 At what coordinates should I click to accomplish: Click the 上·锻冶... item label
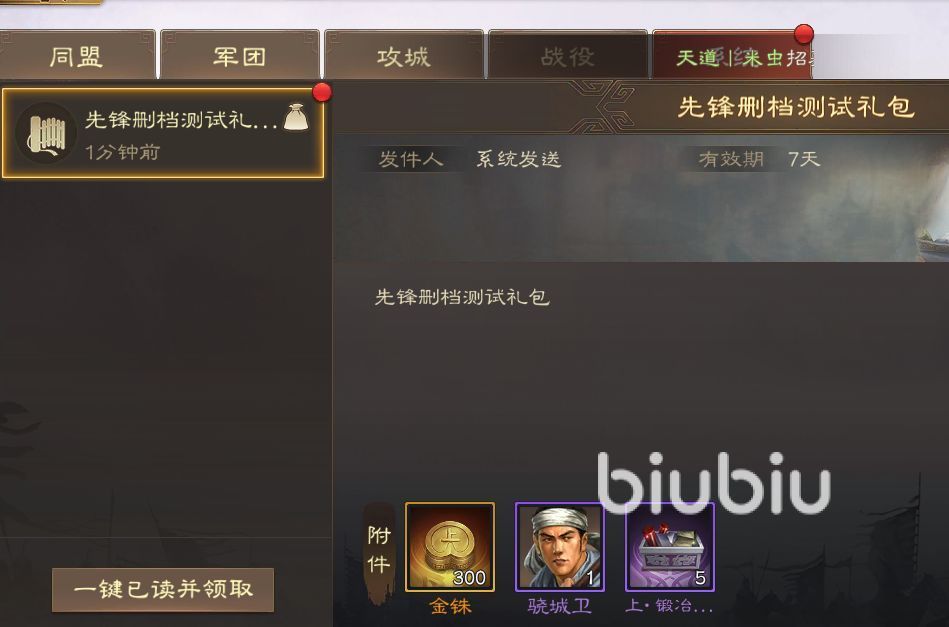pyautogui.click(x=670, y=606)
